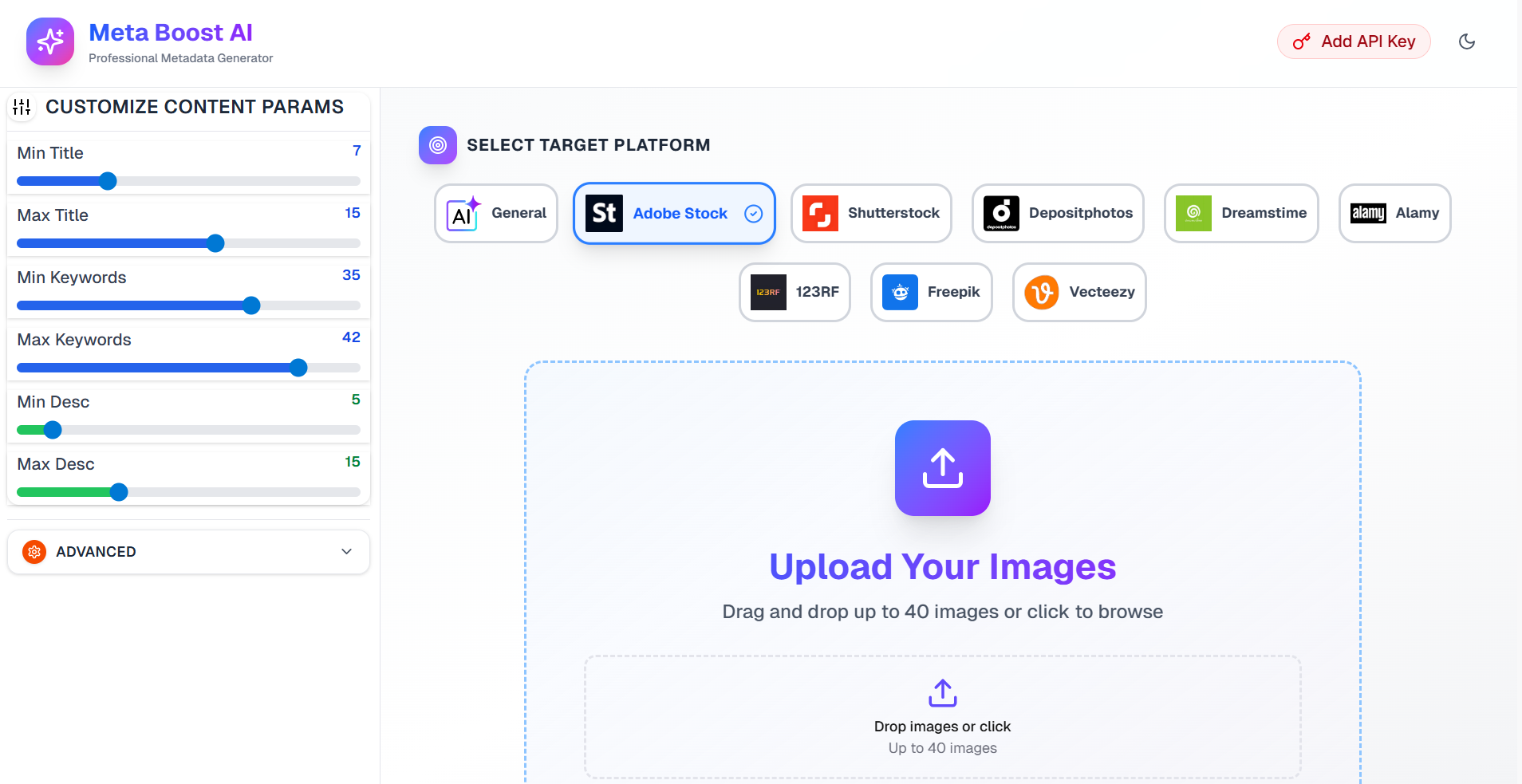1522x784 pixels.
Task: Click the large purple upload icon
Action: coord(943,468)
